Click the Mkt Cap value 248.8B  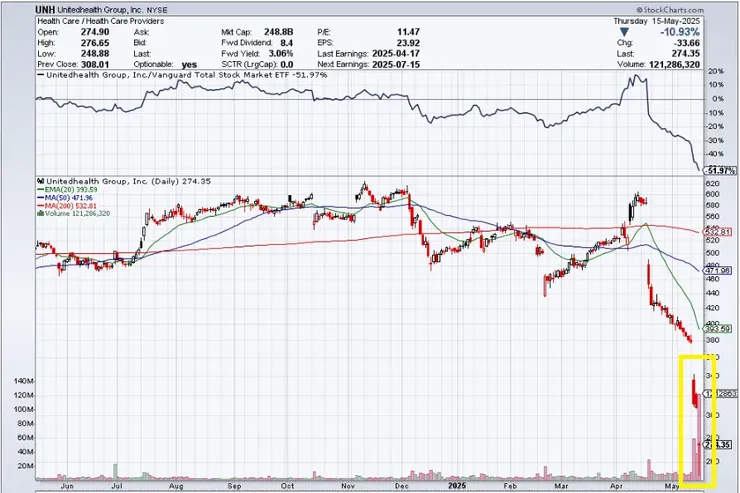[278, 32]
